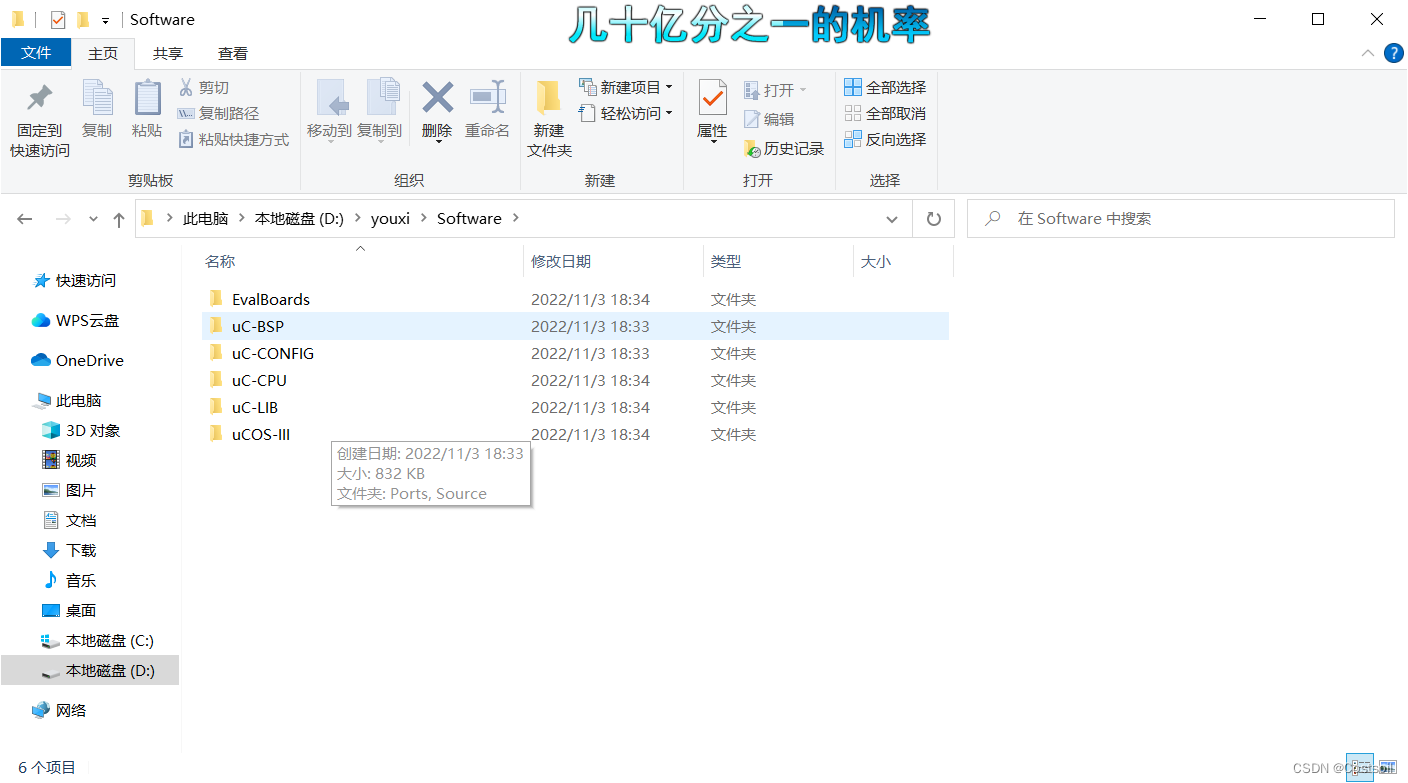Open recent locations dropdown arrow

[x=94, y=219]
